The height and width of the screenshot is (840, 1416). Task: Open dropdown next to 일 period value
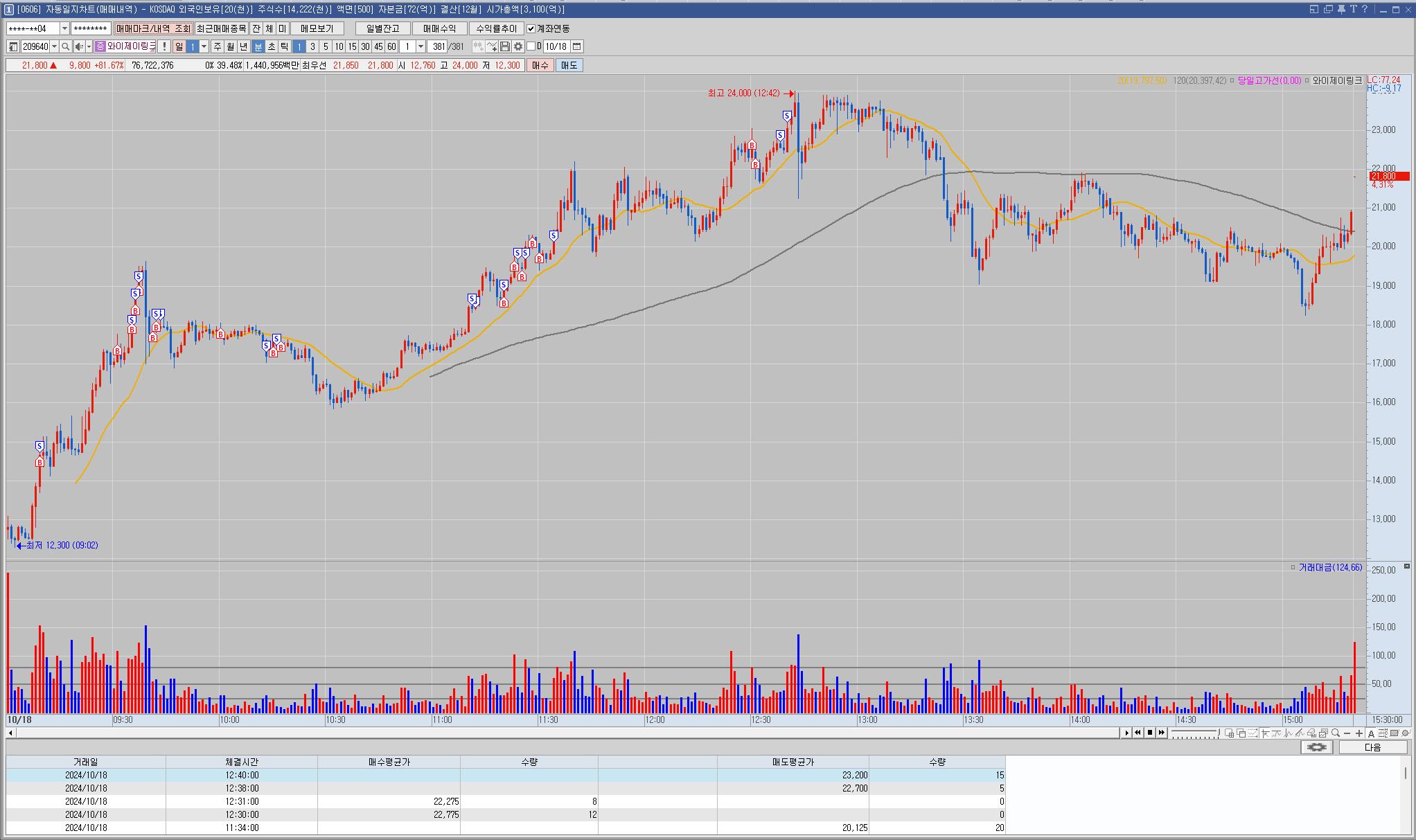(204, 46)
